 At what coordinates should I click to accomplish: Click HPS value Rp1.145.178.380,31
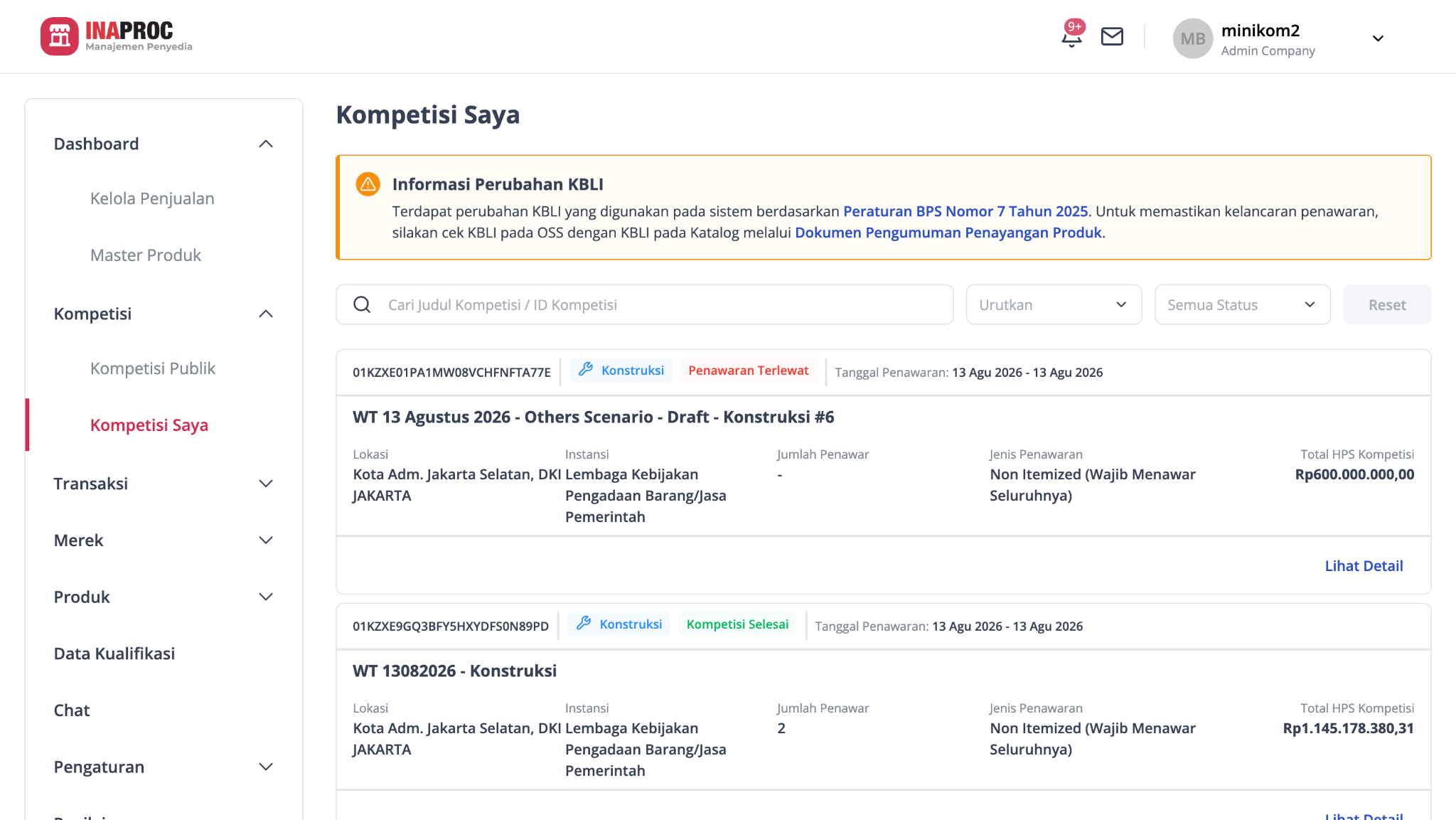[x=1348, y=728]
